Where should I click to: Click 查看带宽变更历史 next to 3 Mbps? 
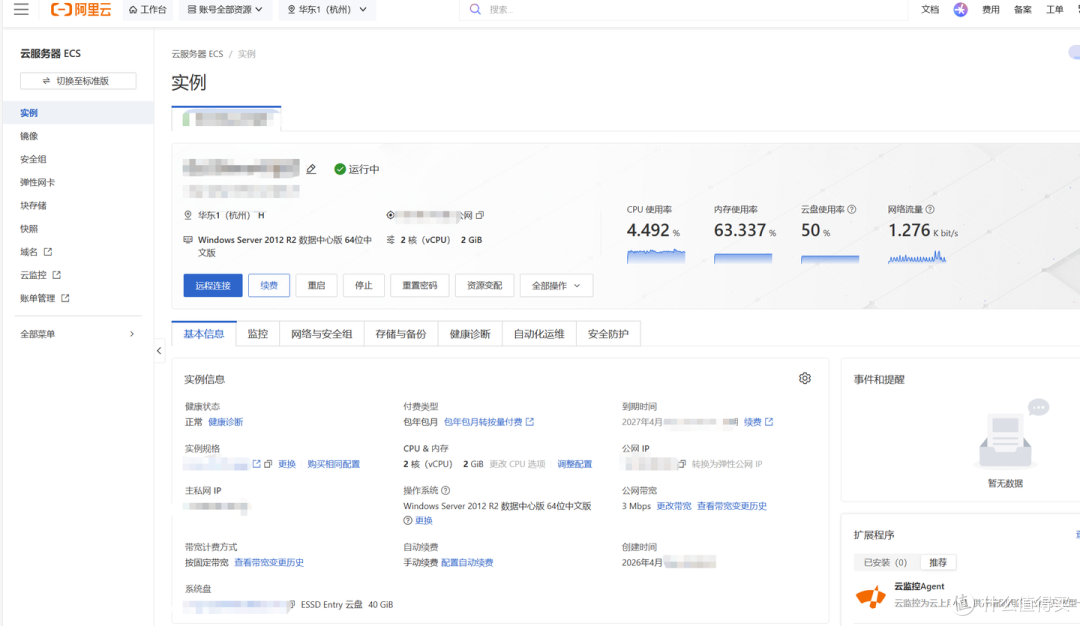731,506
